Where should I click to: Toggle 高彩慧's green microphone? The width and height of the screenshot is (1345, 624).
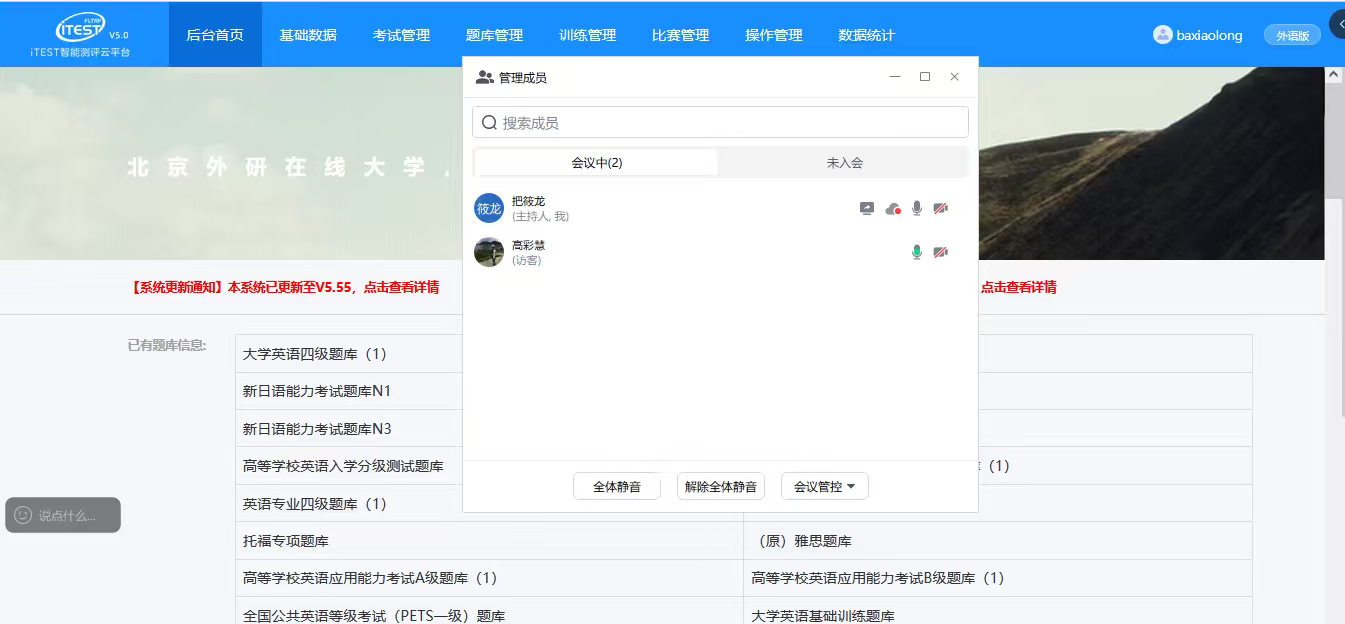coord(917,252)
